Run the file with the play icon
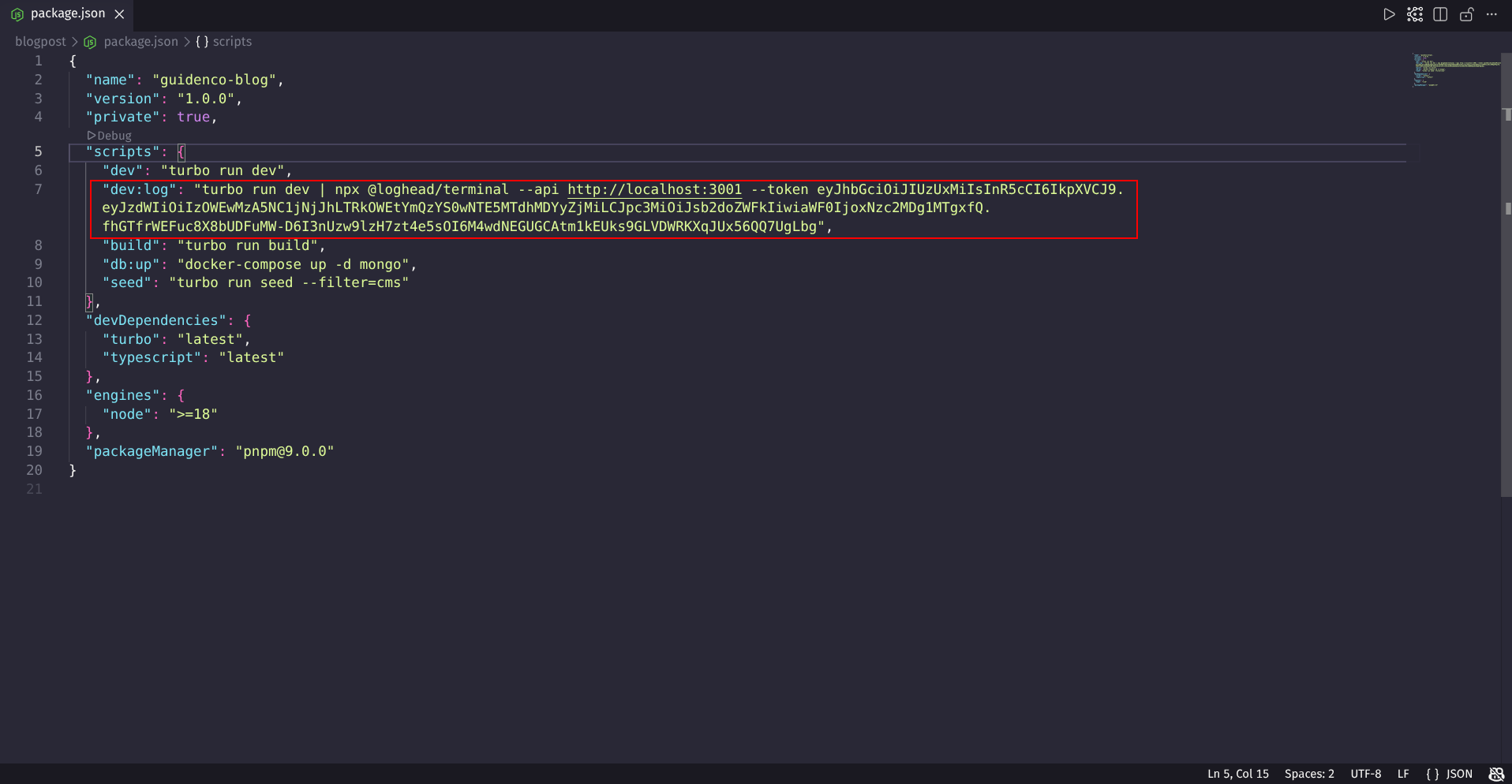Viewport: 1512px width, 784px height. coord(1389,14)
